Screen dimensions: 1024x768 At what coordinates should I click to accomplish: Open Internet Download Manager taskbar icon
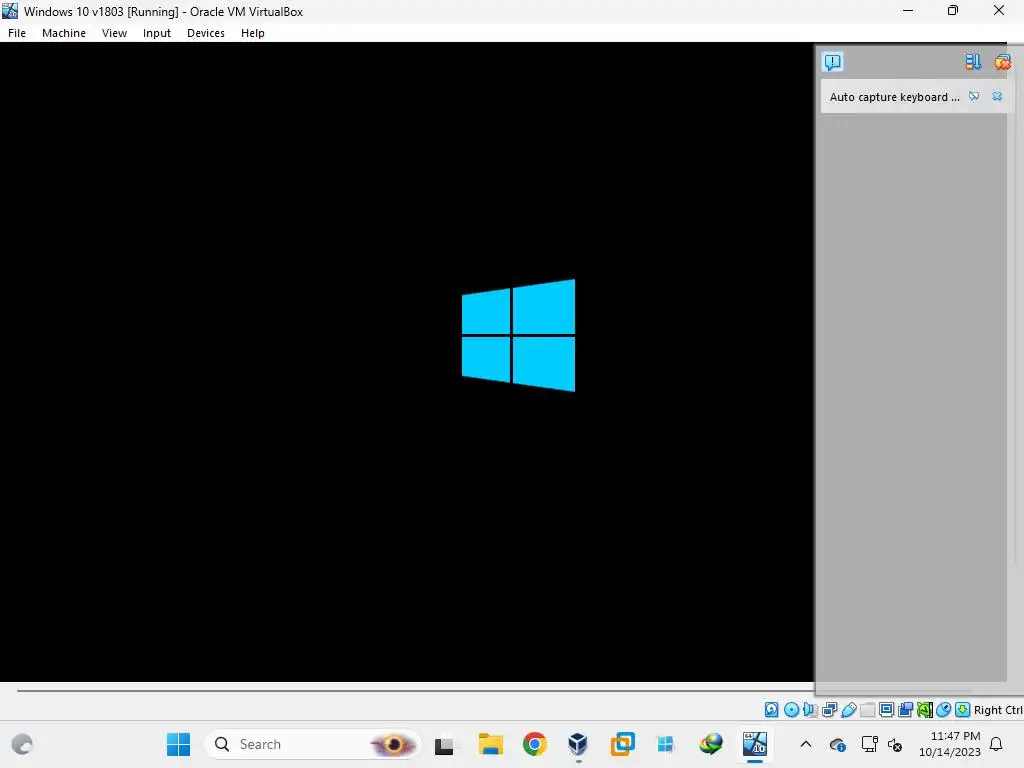[x=711, y=744]
